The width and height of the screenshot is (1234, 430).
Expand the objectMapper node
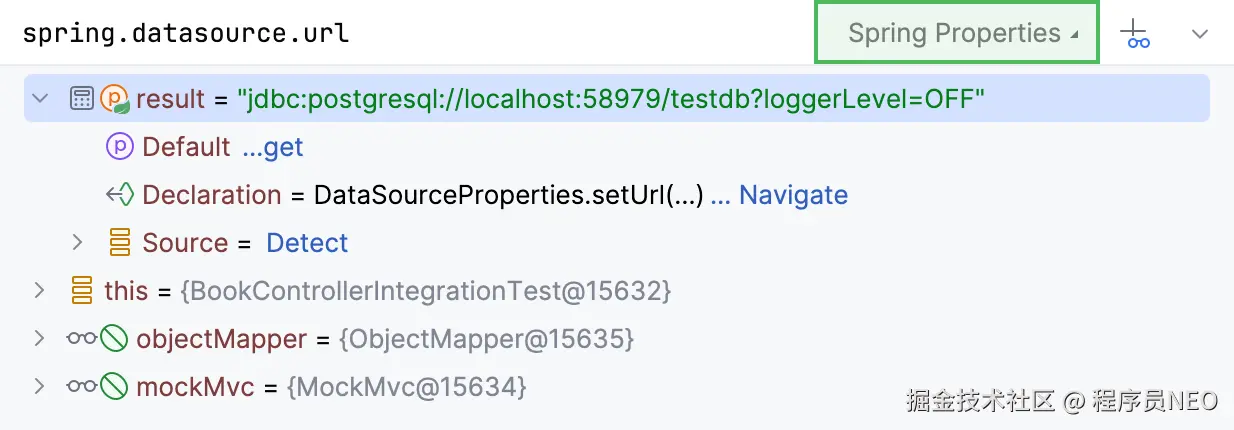coord(39,339)
